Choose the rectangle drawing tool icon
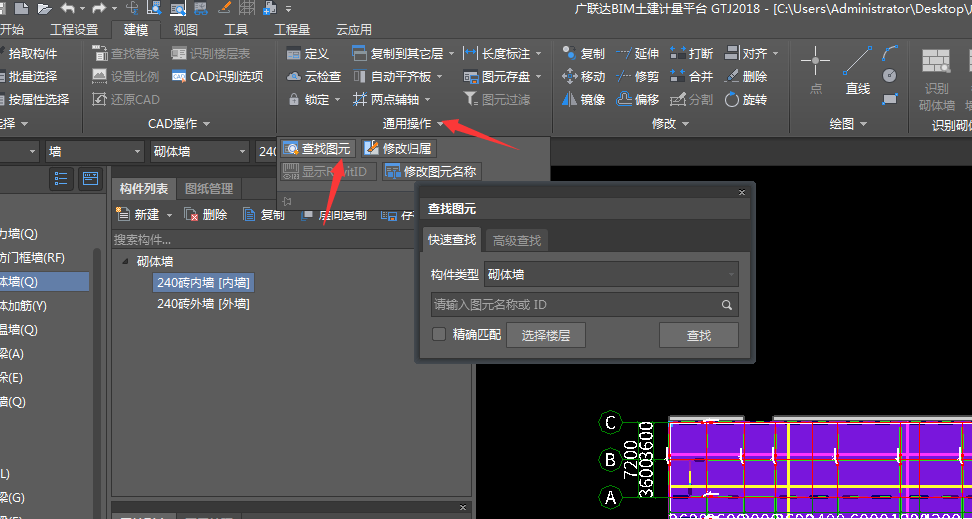 click(890, 99)
